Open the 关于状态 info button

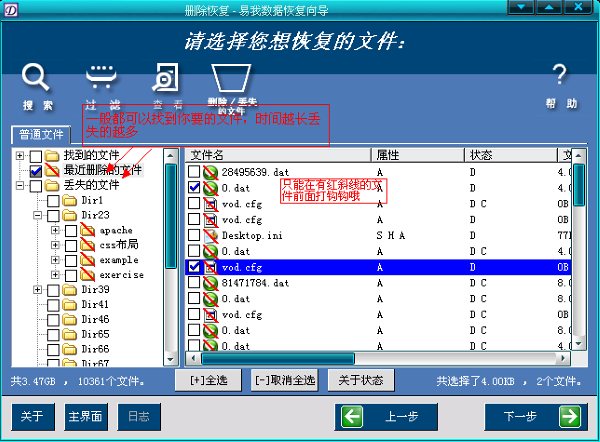(361, 380)
